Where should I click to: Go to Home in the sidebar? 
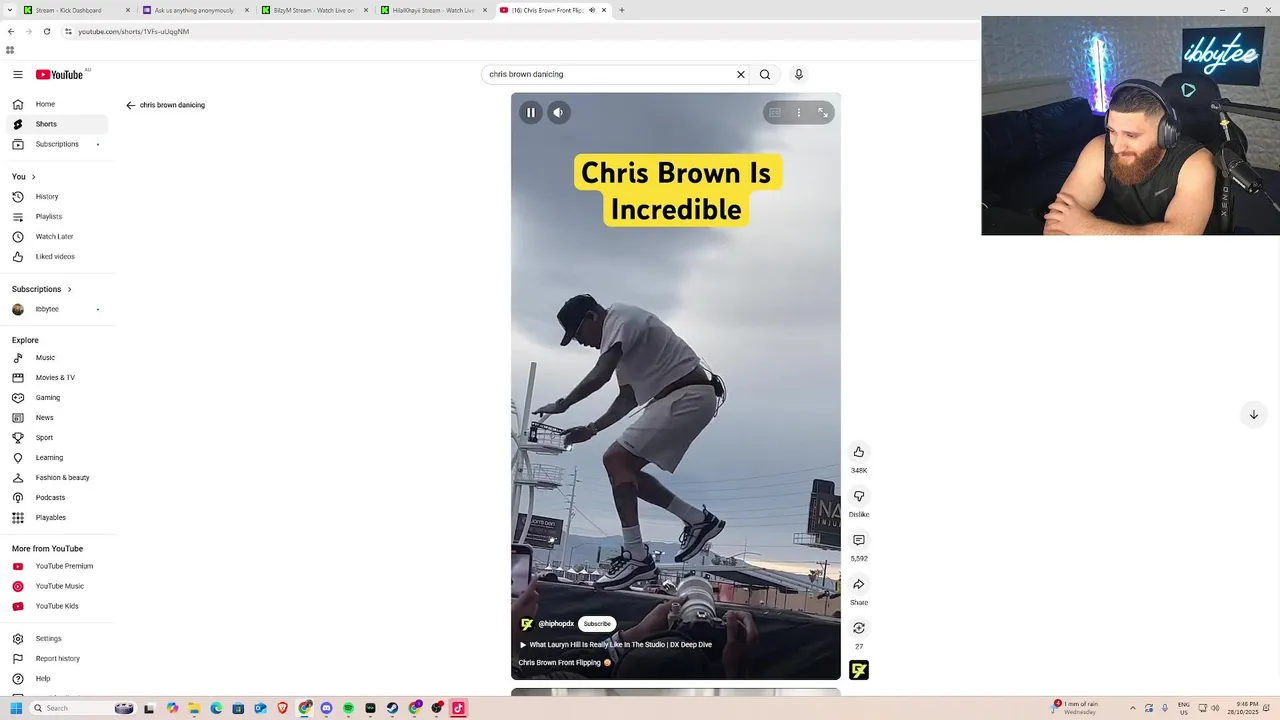click(x=57, y=104)
